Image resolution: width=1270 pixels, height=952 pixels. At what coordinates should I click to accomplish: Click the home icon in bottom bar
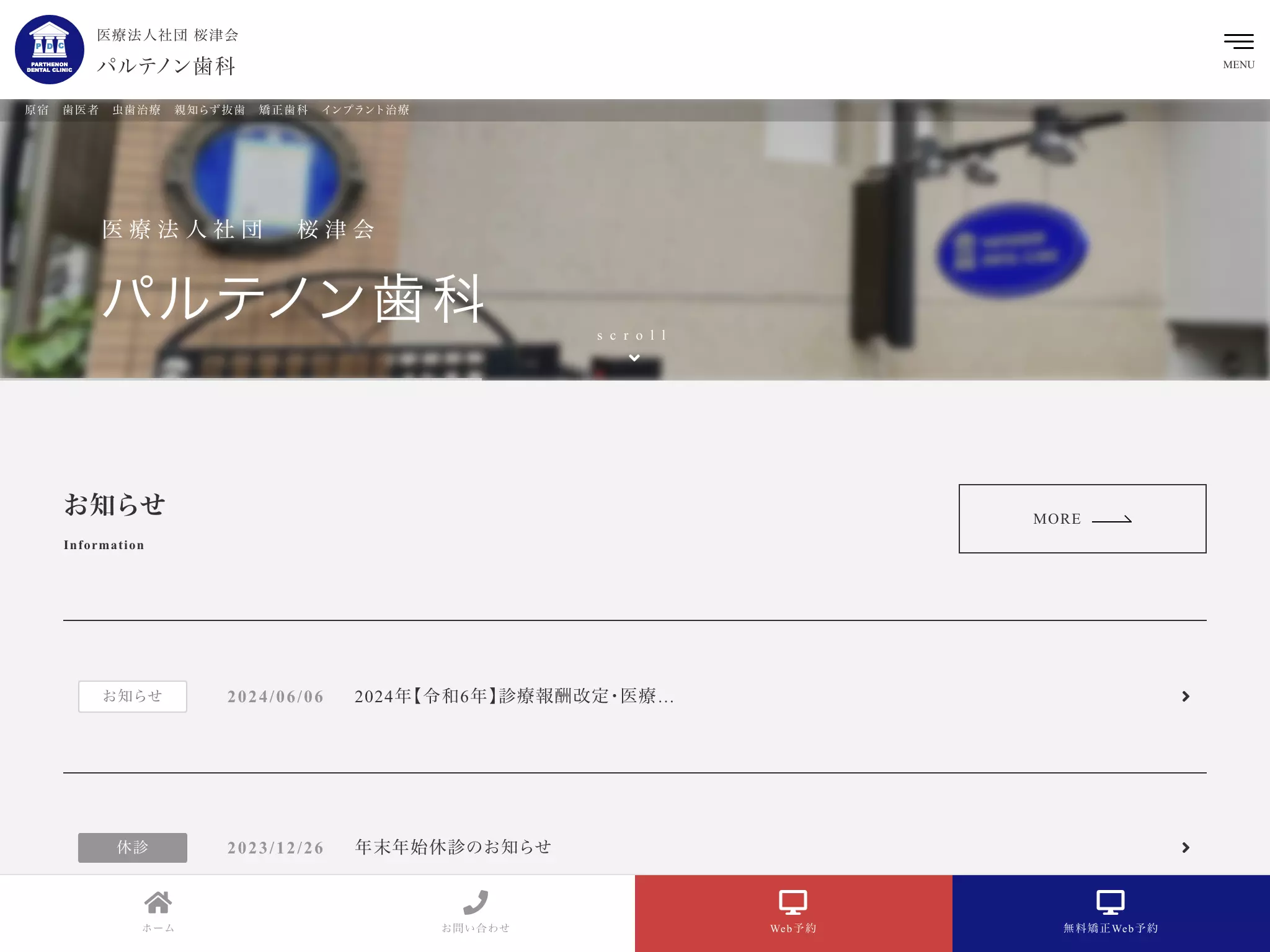point(158,902)
